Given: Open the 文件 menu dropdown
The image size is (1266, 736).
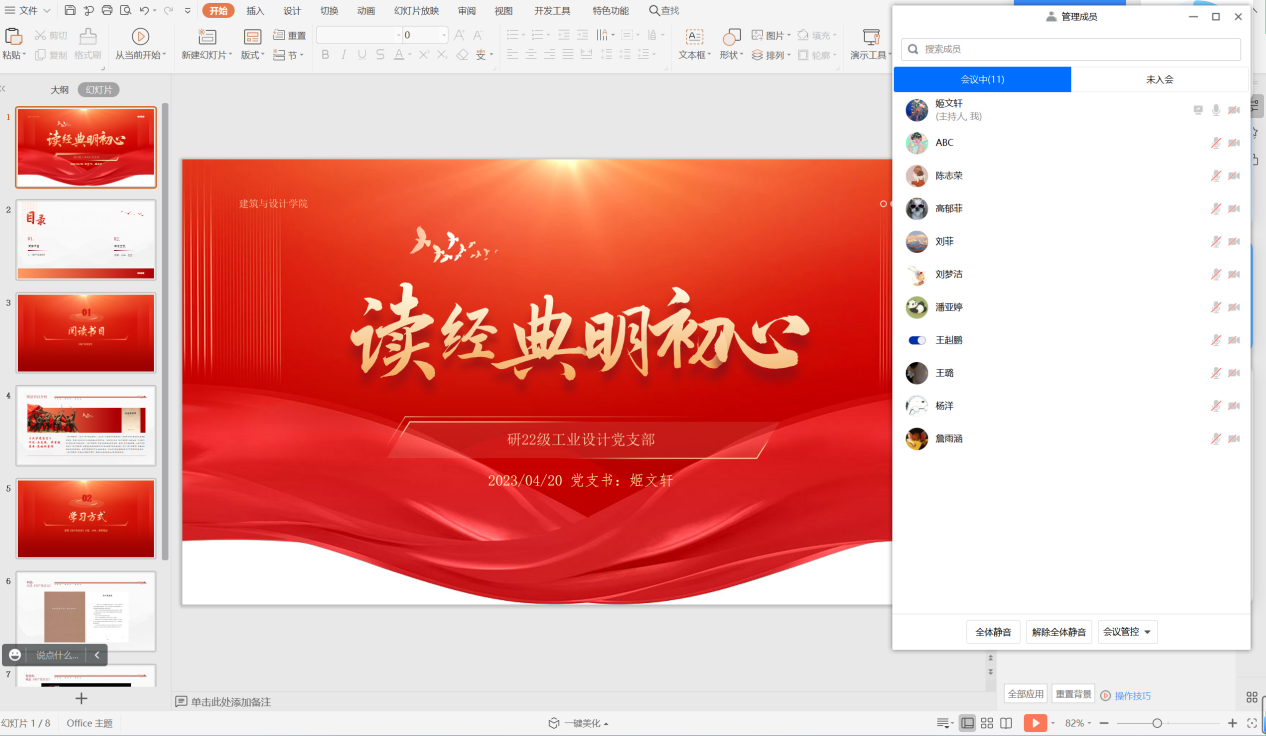Looking at the screenshot, I should 35,10.
